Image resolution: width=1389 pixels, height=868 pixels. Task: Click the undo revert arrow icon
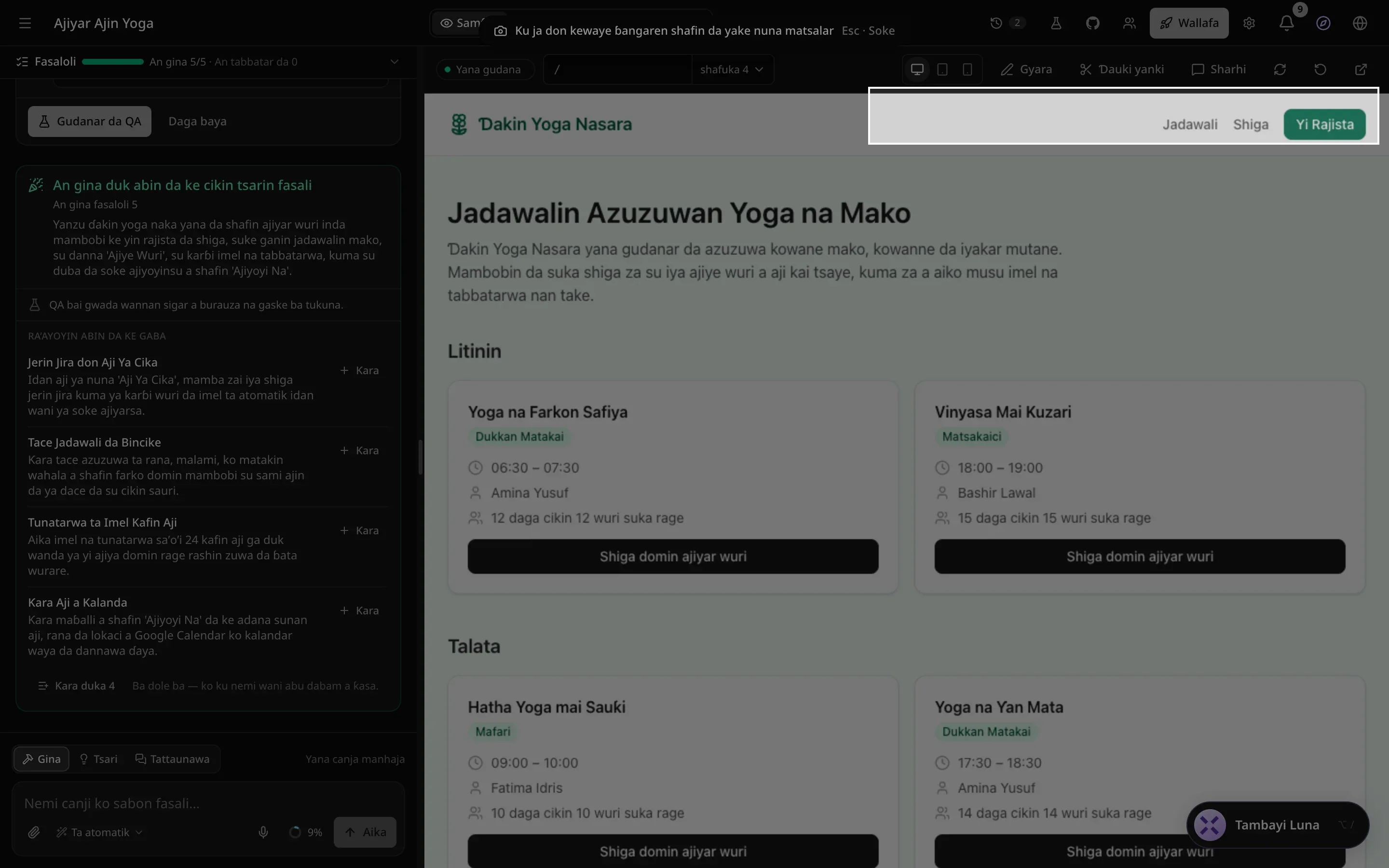(1320, 69)
